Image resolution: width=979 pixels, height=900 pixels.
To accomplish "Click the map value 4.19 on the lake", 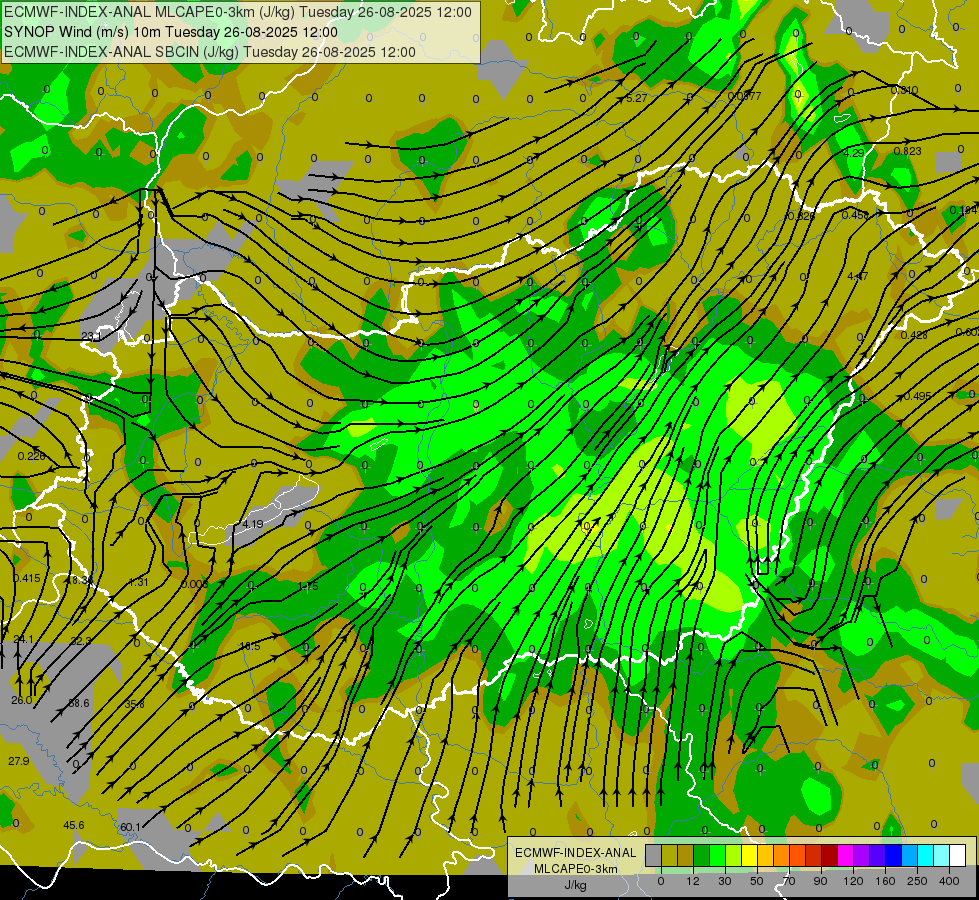I will tap(252, 524).
